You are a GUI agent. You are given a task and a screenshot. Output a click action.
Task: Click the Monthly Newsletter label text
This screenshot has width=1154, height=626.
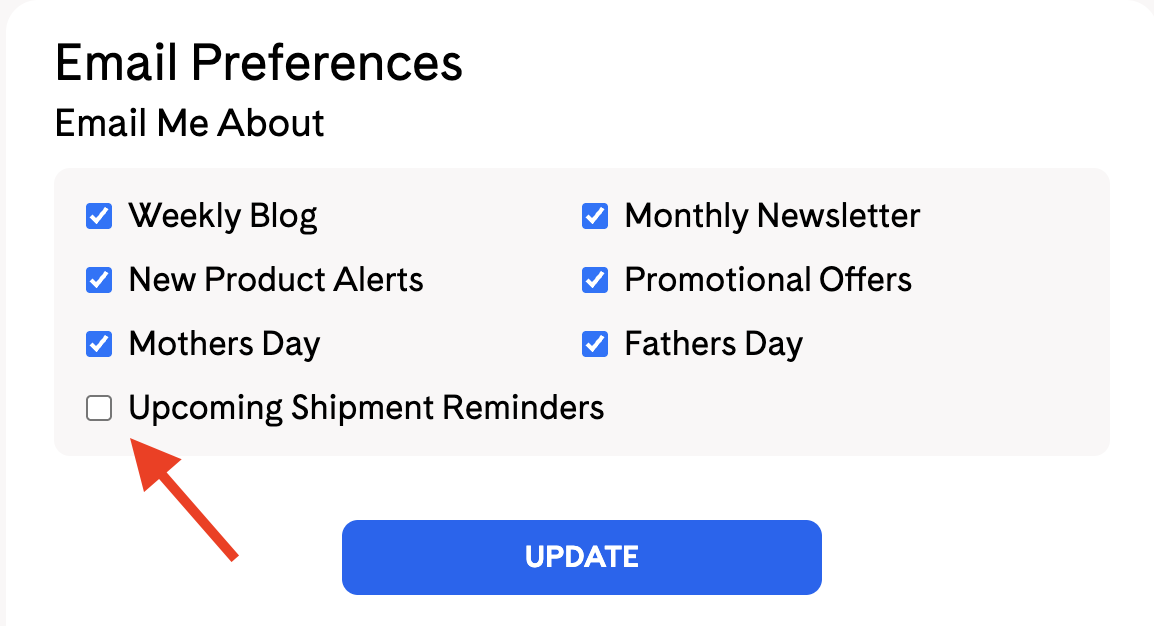(772, 216)
